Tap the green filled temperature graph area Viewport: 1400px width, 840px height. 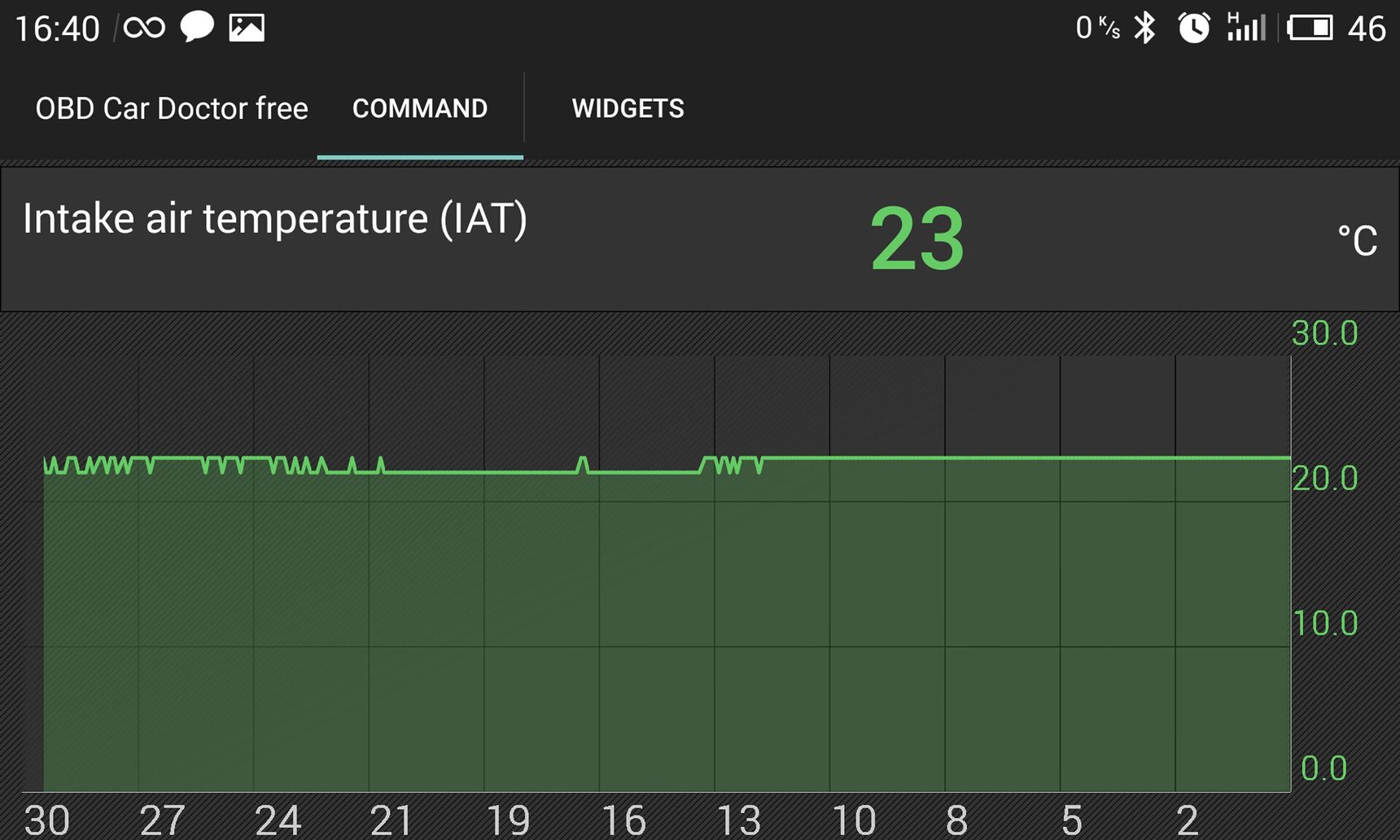667,625
